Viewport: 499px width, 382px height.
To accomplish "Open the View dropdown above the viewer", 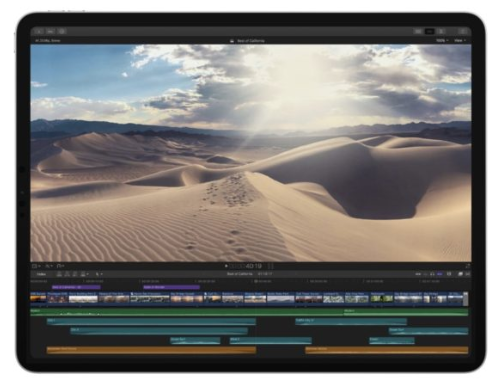I will pos(460,41).
